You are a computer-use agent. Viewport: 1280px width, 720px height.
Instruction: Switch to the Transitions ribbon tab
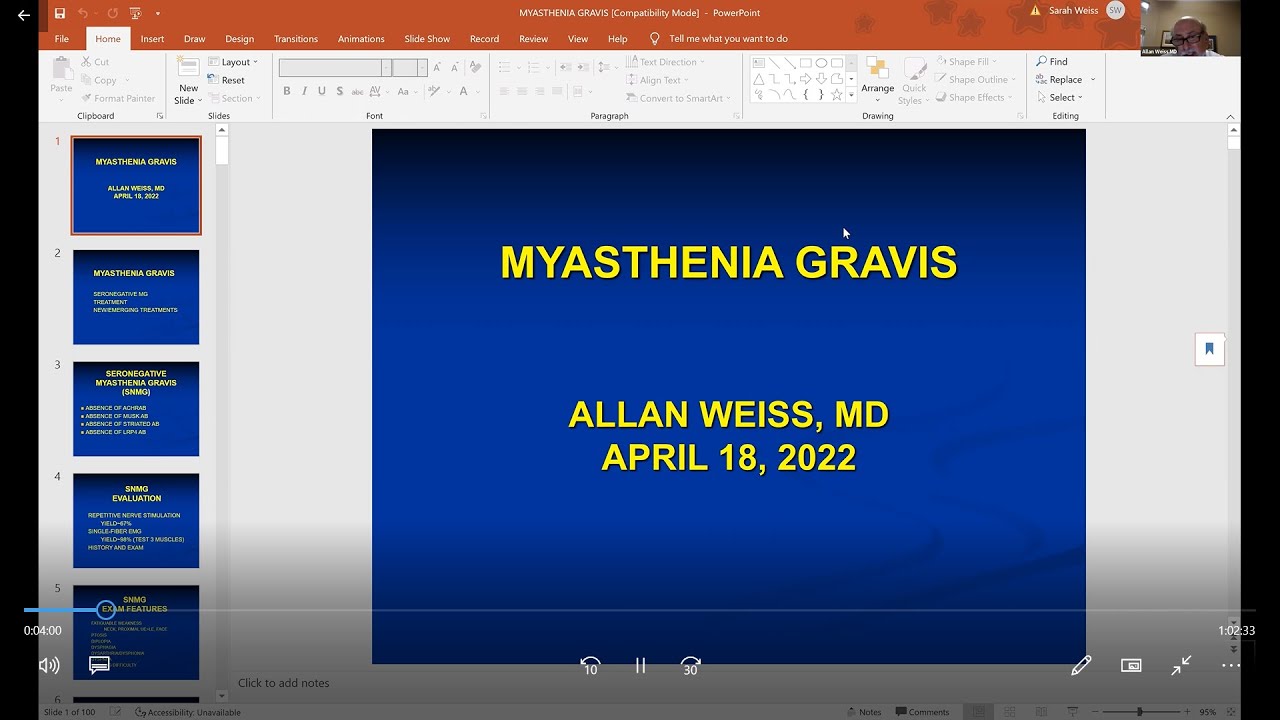point(296,39)
